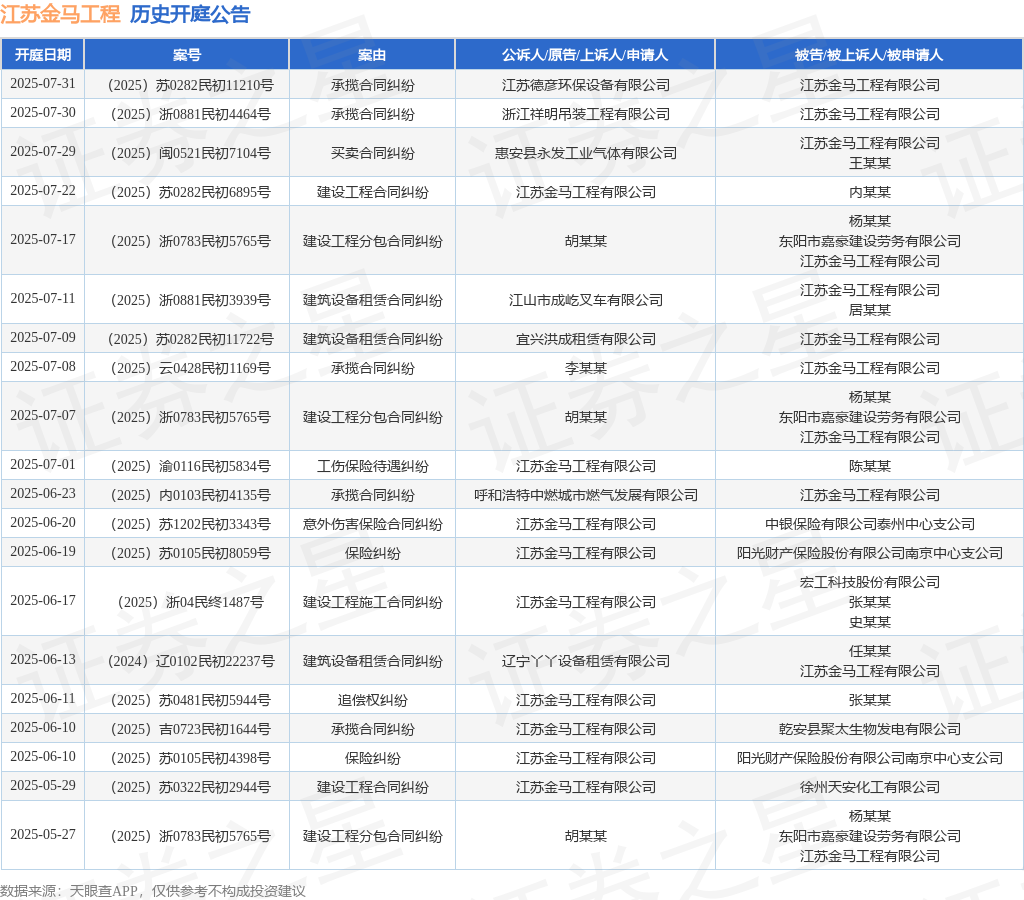Select the 开庭日期 column header
The height and width of the screenshot is (900, 1024).
click(x=43, y=55)
